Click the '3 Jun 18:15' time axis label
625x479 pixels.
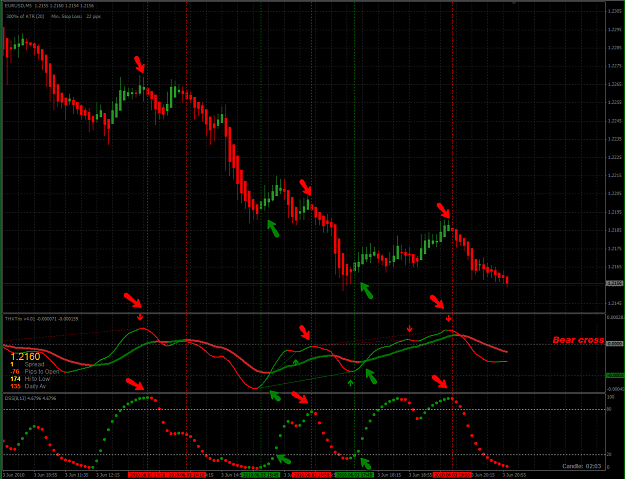pos(389,475)
